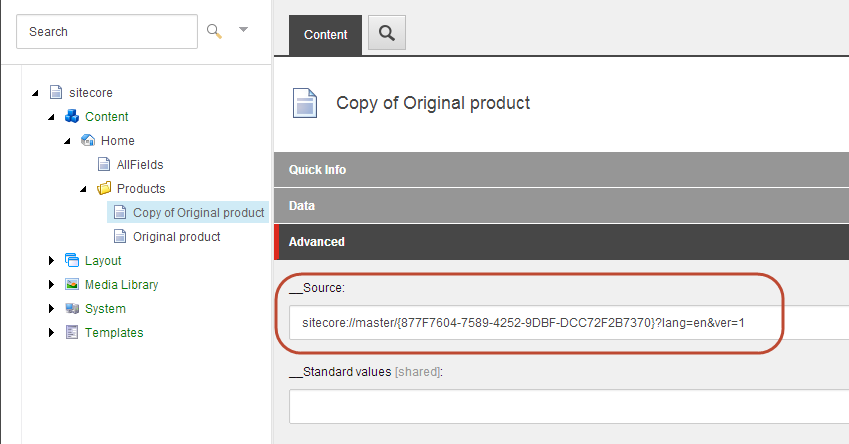Collapse the sitecore root node
This screenshot has height=444, width=849.
click(36, 93)
